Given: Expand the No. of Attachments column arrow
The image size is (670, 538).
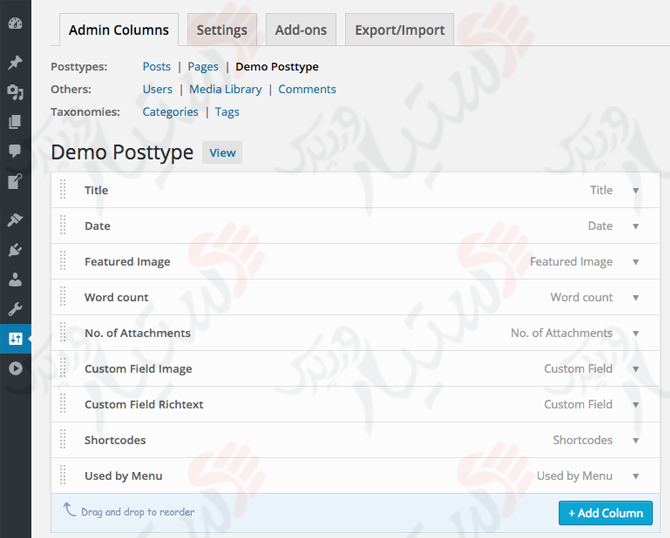Looking at the screenshot, I should 636,333.
